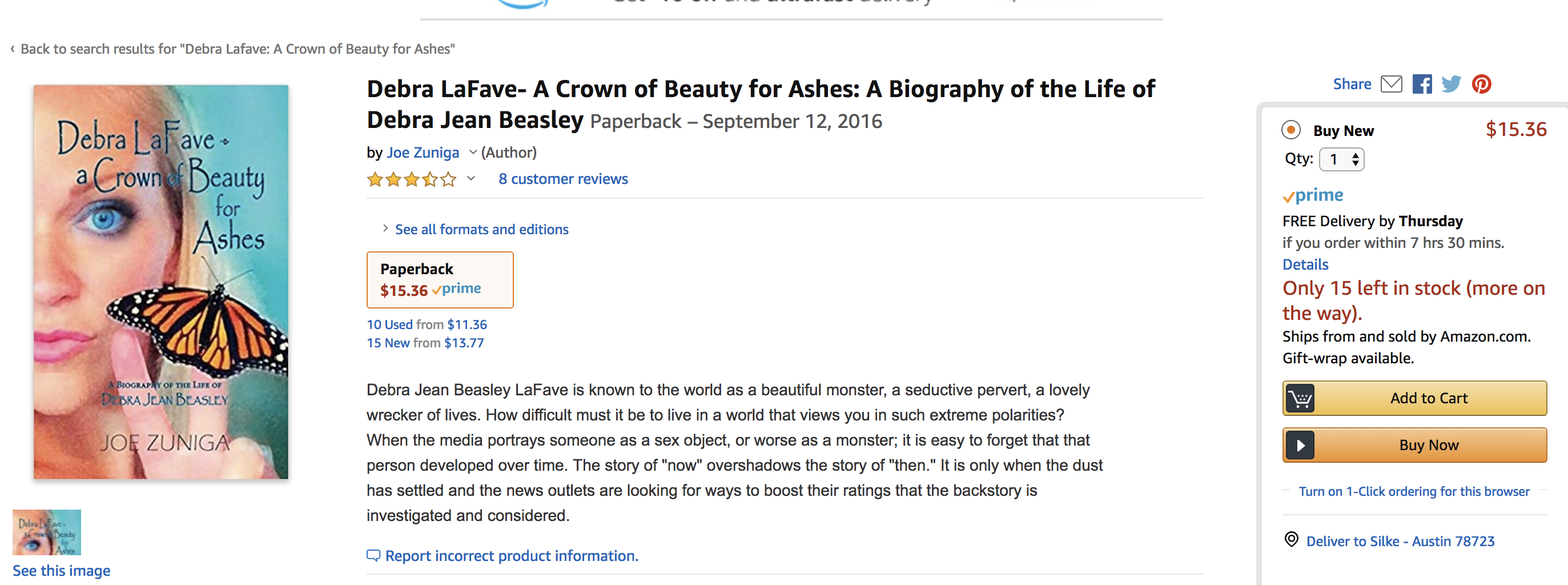The image size is (1568, 585).
Task: Select the Buy New radio button
Action: click(x=1291, y=130)
